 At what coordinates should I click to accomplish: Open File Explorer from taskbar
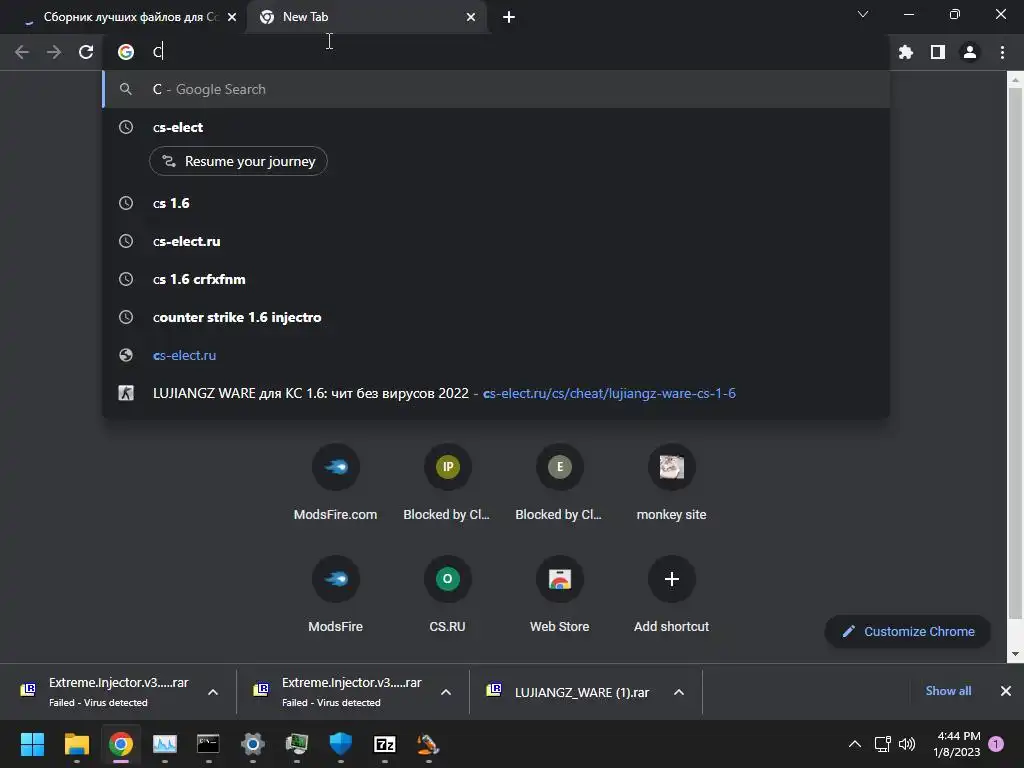pos(76,744)
